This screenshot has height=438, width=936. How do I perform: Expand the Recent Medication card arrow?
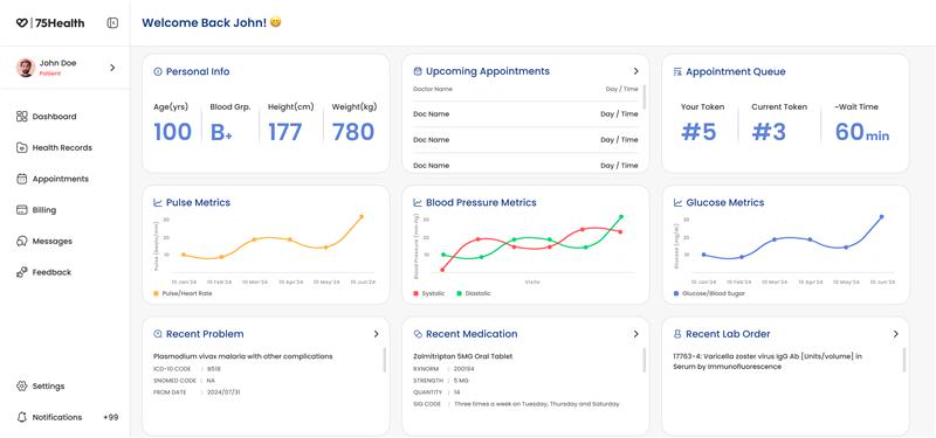coord(636,334)
